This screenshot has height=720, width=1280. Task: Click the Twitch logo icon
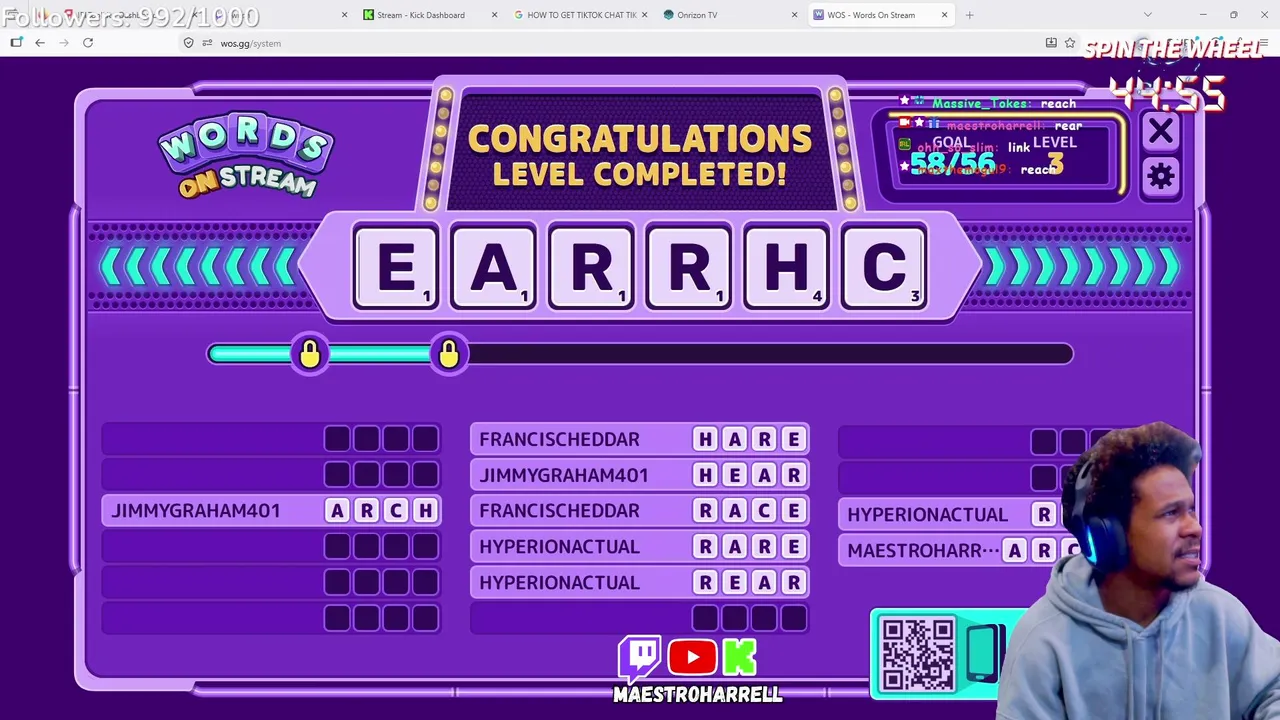click(640, 657)
